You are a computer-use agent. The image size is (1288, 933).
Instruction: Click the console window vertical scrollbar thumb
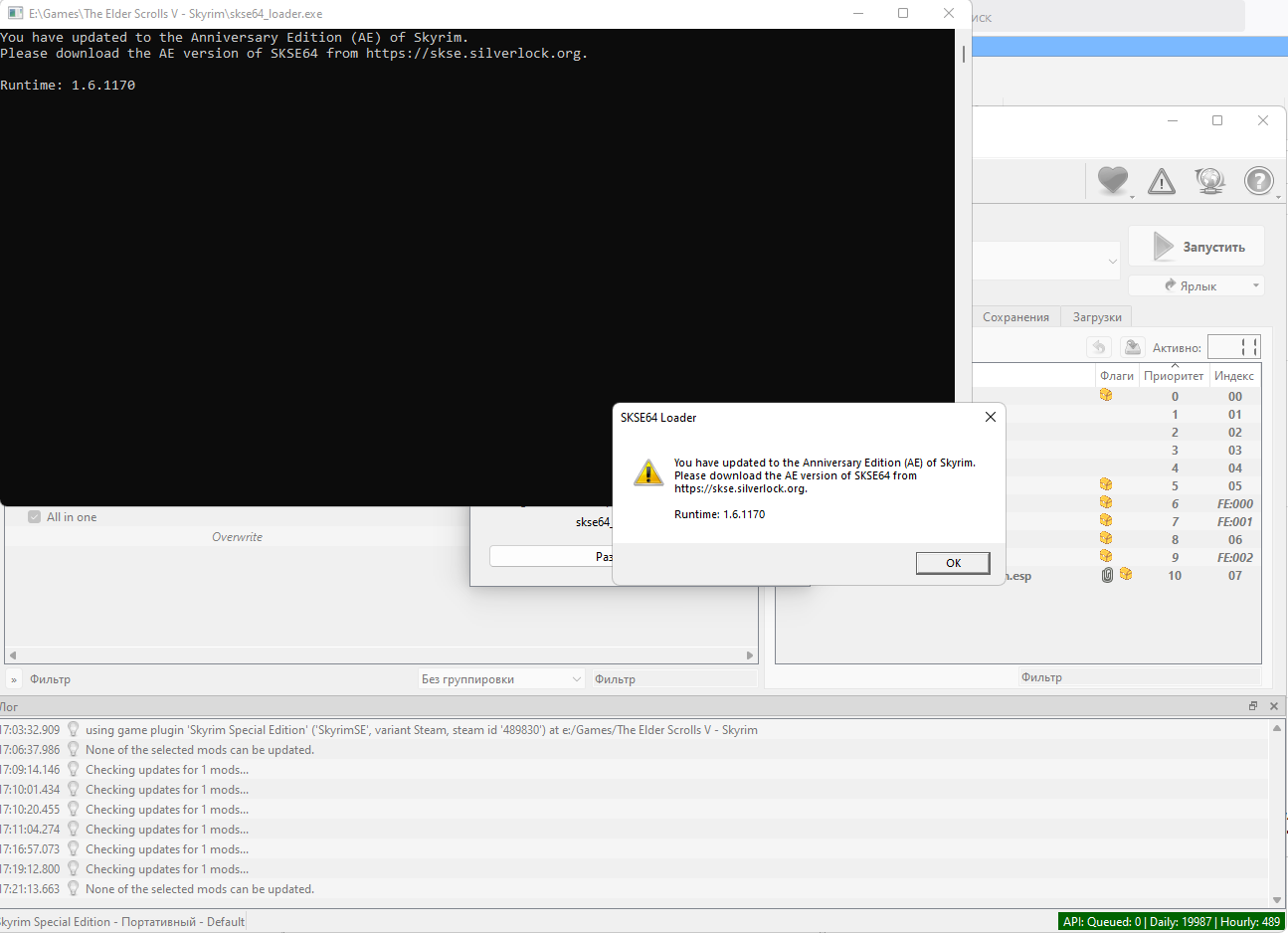pyautogui.click(x=964, y=54)
